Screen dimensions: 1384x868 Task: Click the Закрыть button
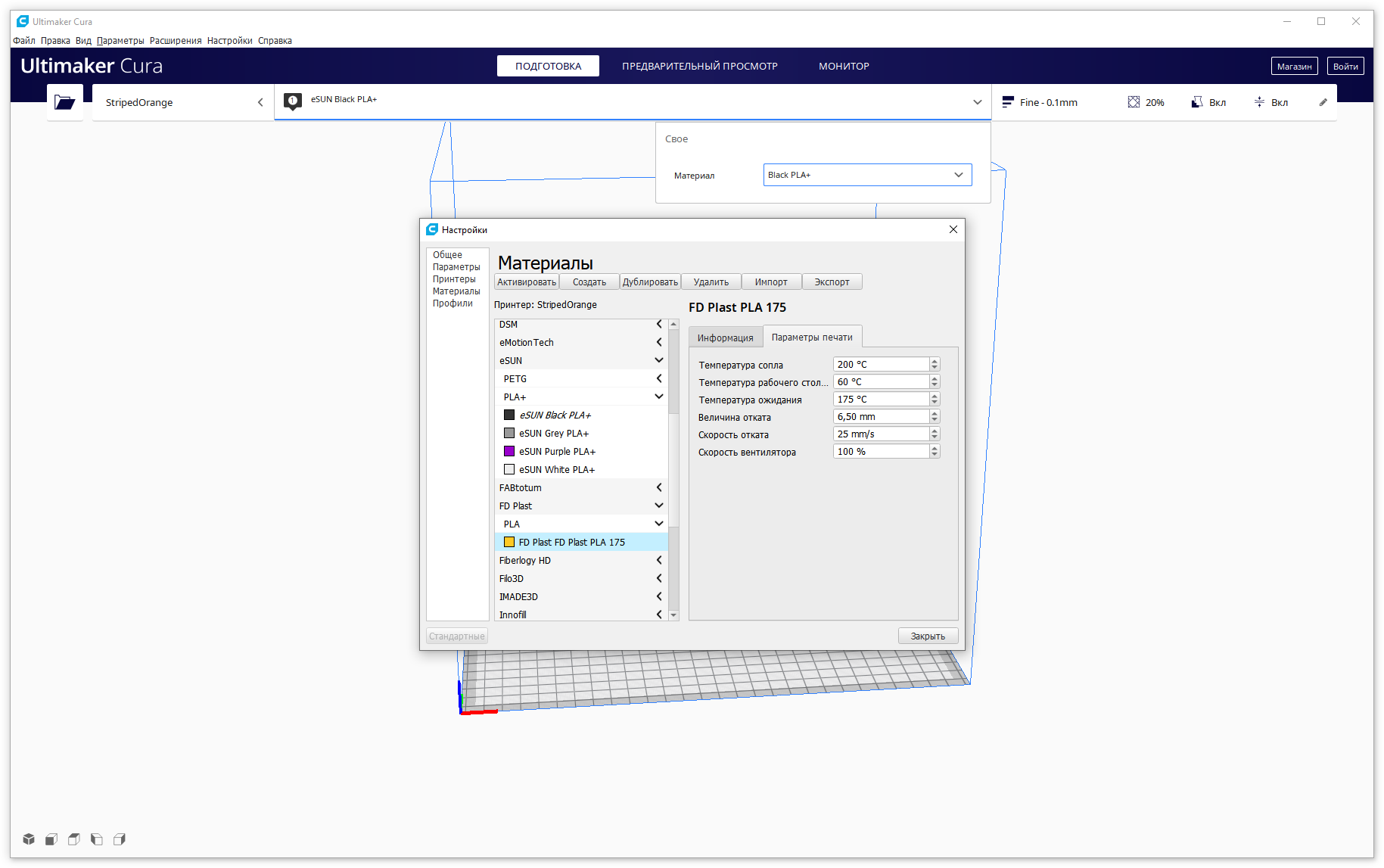coord(928,636)
